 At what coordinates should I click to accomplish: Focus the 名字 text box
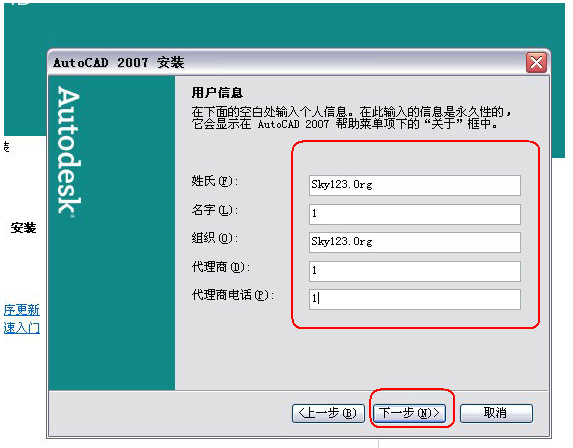tap(414, 214)
